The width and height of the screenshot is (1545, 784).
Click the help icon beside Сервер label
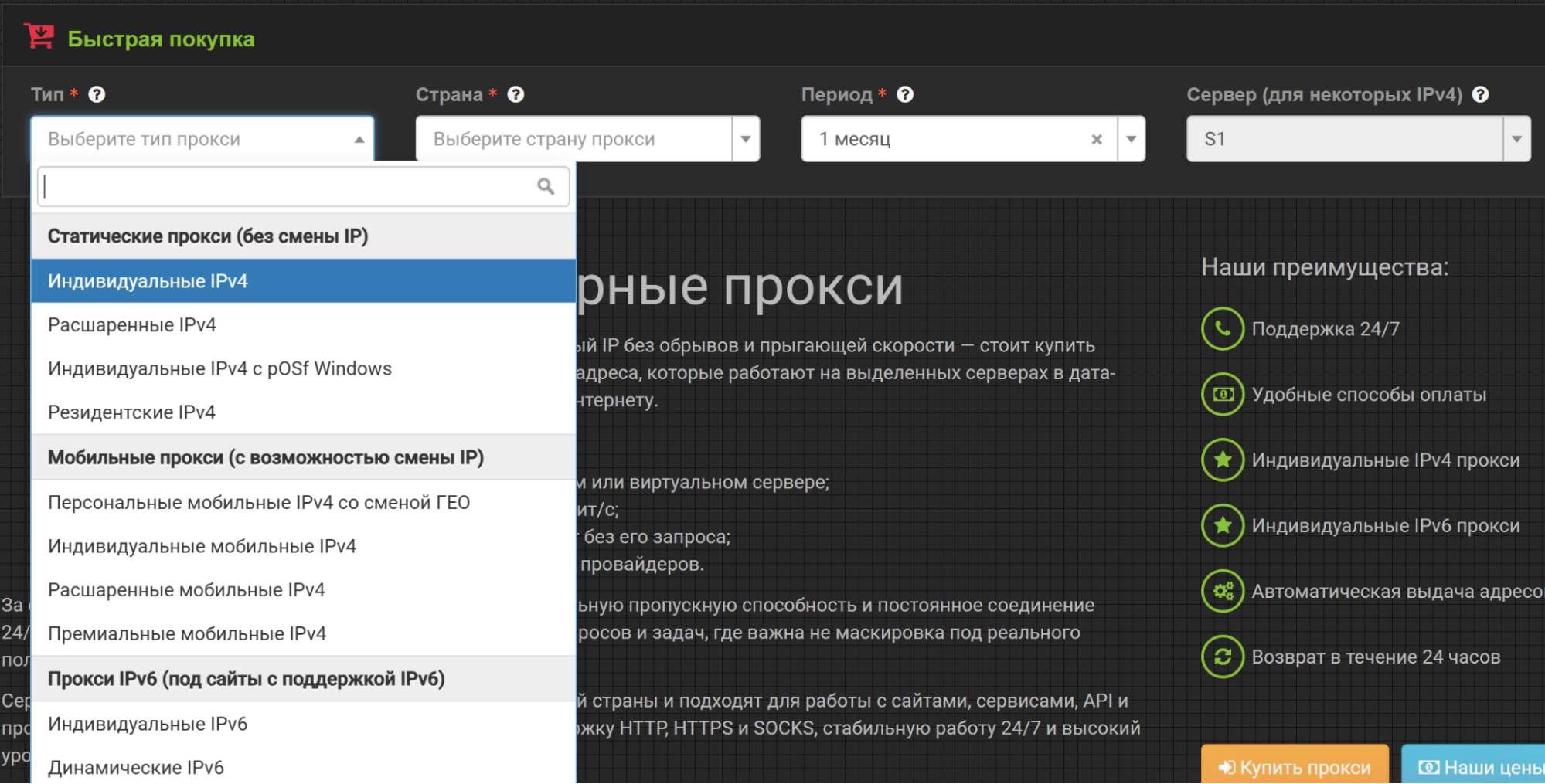[x=1482, y=94]
